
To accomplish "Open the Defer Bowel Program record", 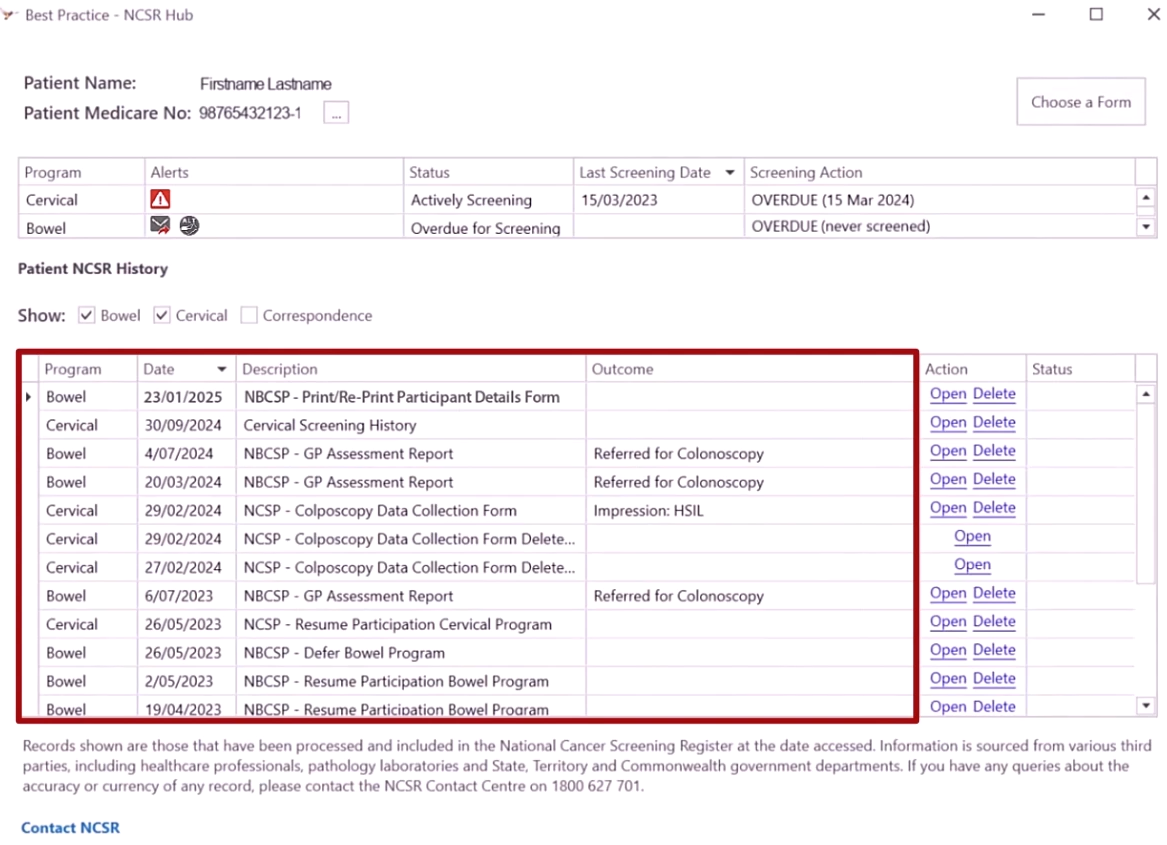I will pos(948,649).
